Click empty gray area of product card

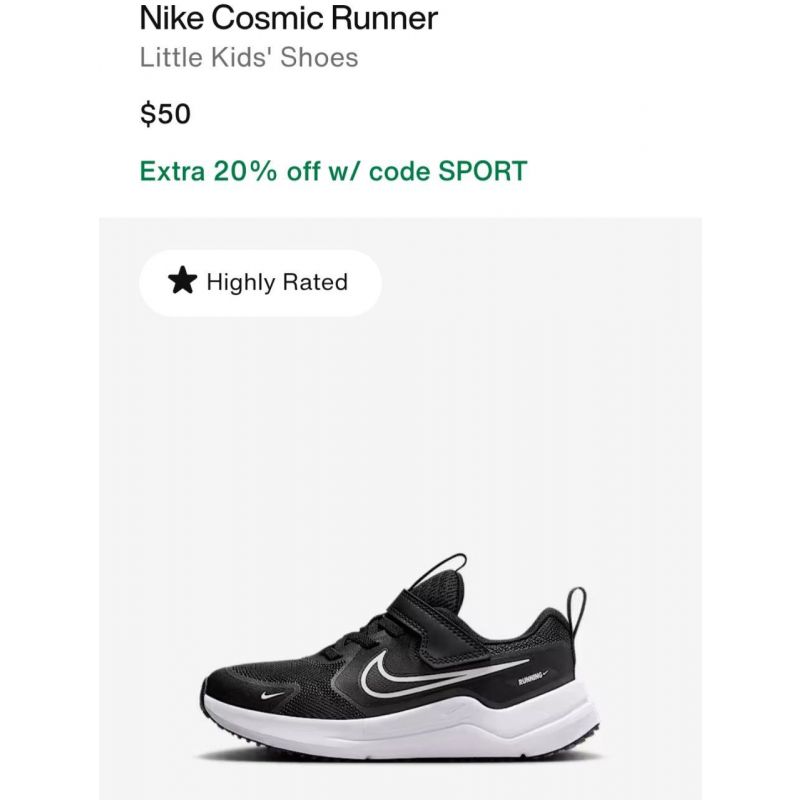click(x=401, y=434)
